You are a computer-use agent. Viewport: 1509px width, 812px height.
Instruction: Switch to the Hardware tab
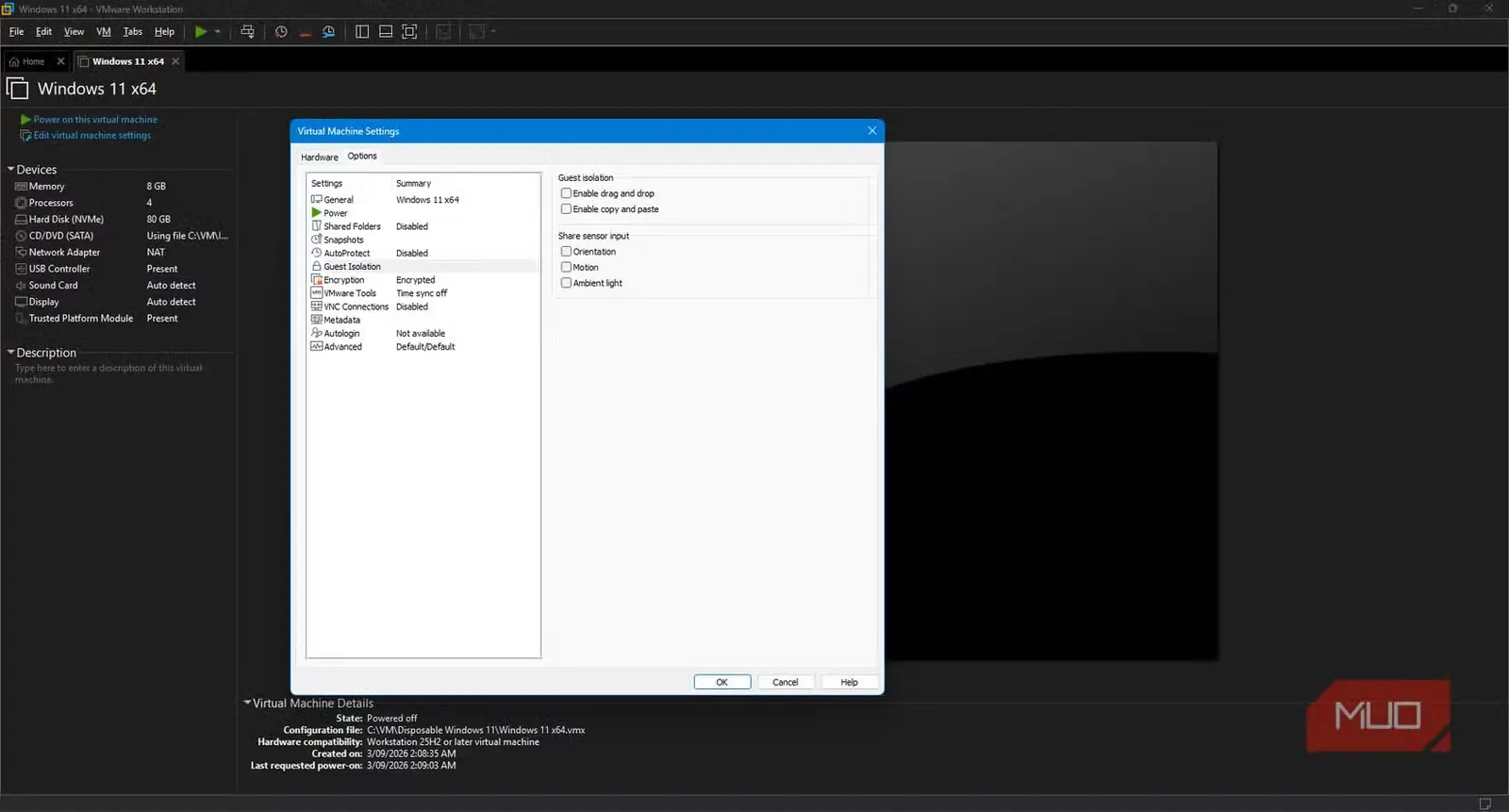pyautogui.click(x=320, y=157)
